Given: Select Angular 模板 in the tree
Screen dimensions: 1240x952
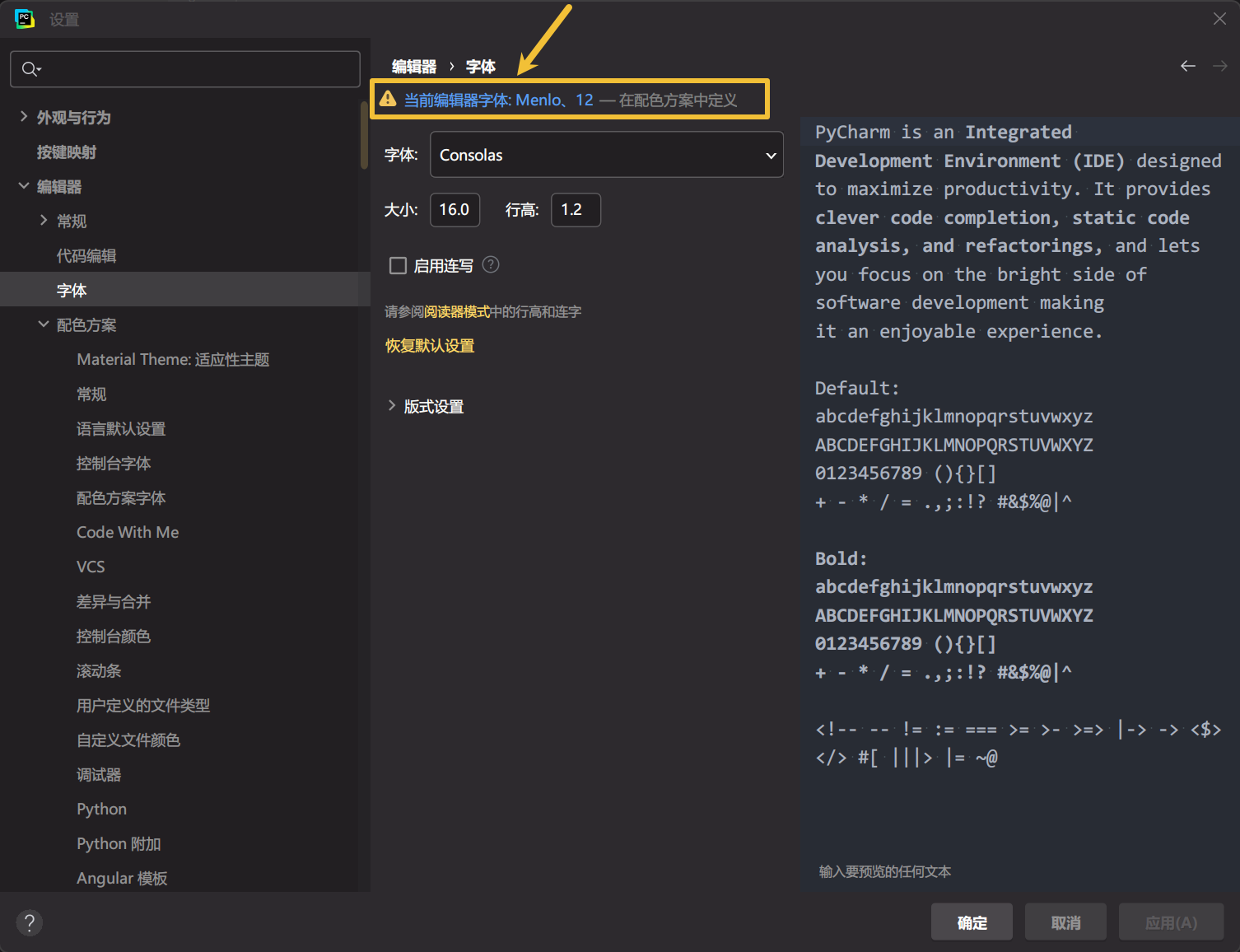Looking at the screenshot, I should click(x=122, y=879).
